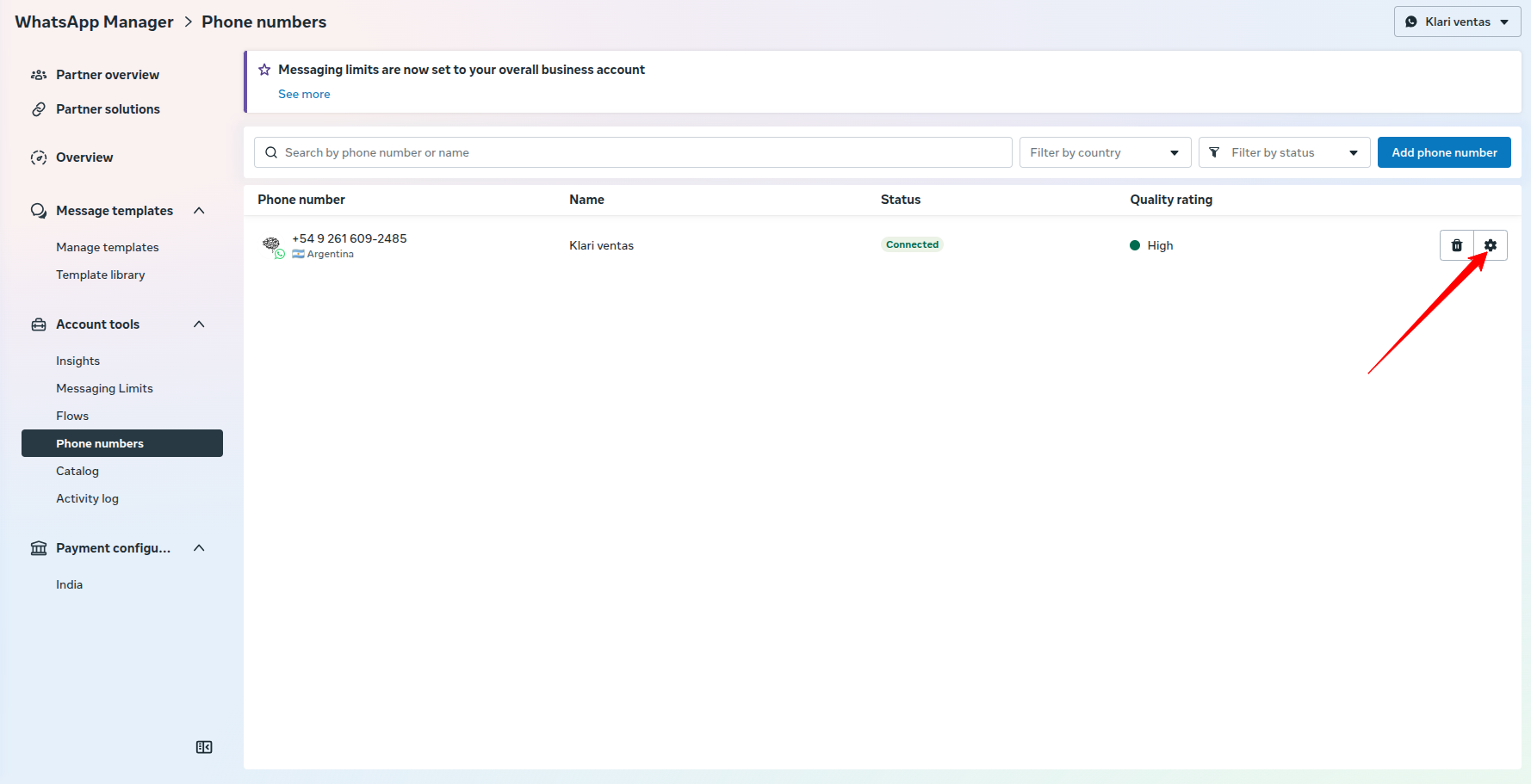The image size is (1531, 784).
Task: Open the Insights menu item
Action: (x=77, y=361)
